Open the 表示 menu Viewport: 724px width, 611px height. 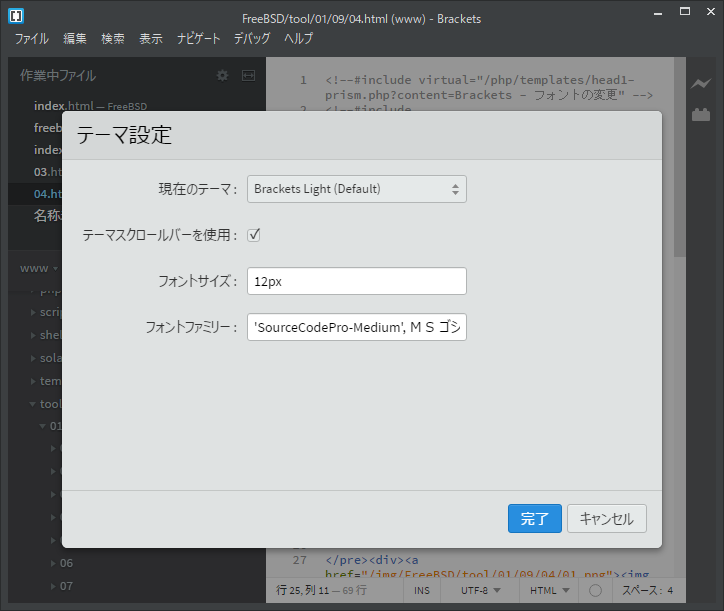151,38
